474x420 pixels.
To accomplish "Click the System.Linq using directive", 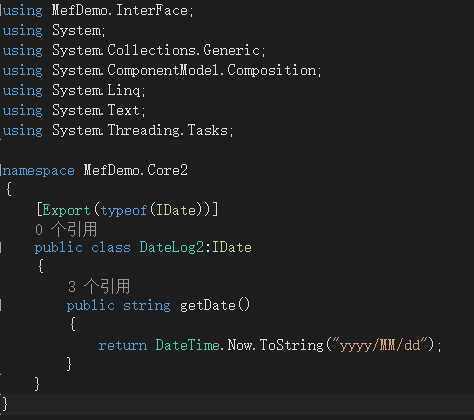I will tap(99, 90).
